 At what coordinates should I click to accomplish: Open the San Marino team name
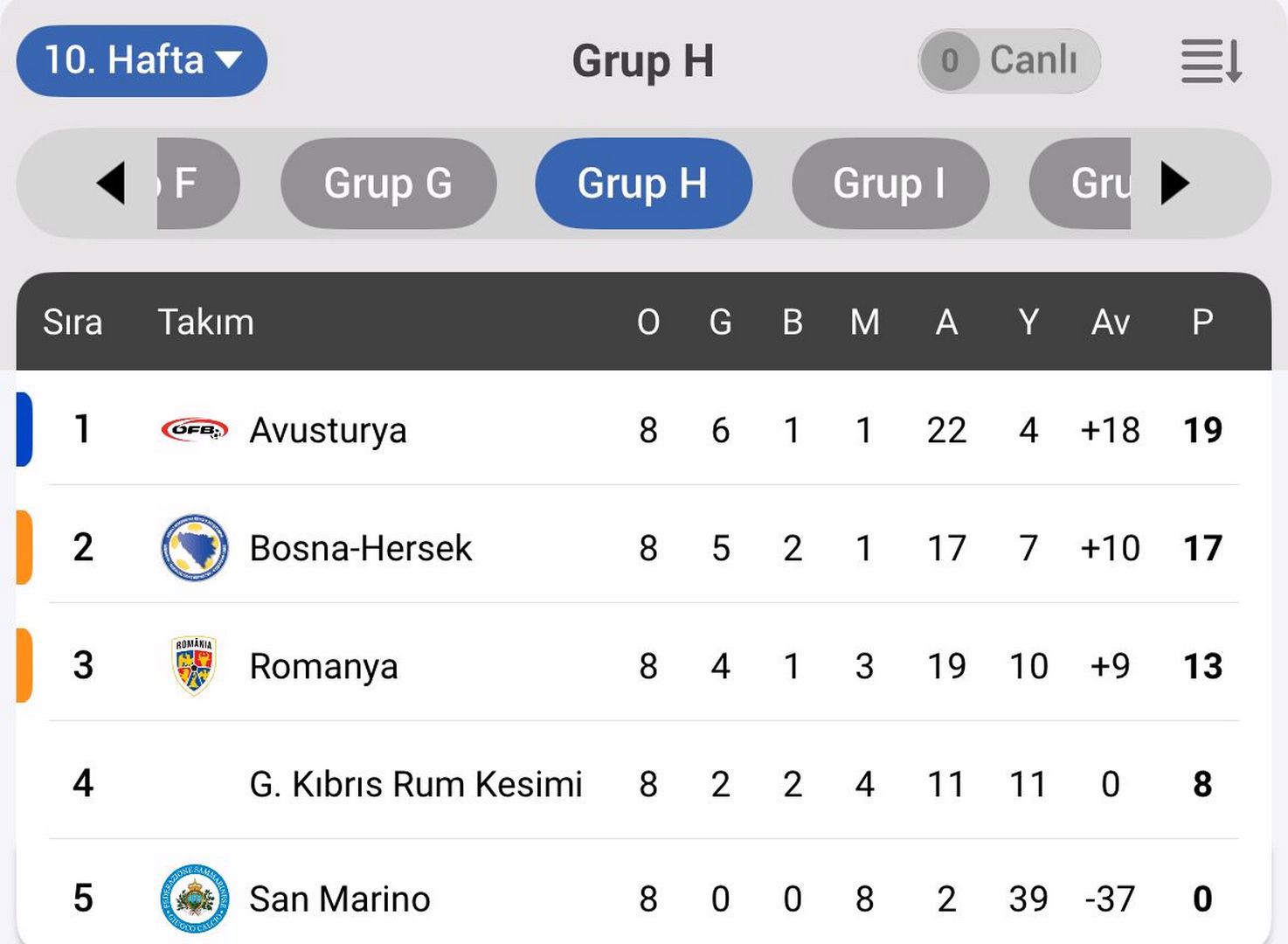pos(339,899)
